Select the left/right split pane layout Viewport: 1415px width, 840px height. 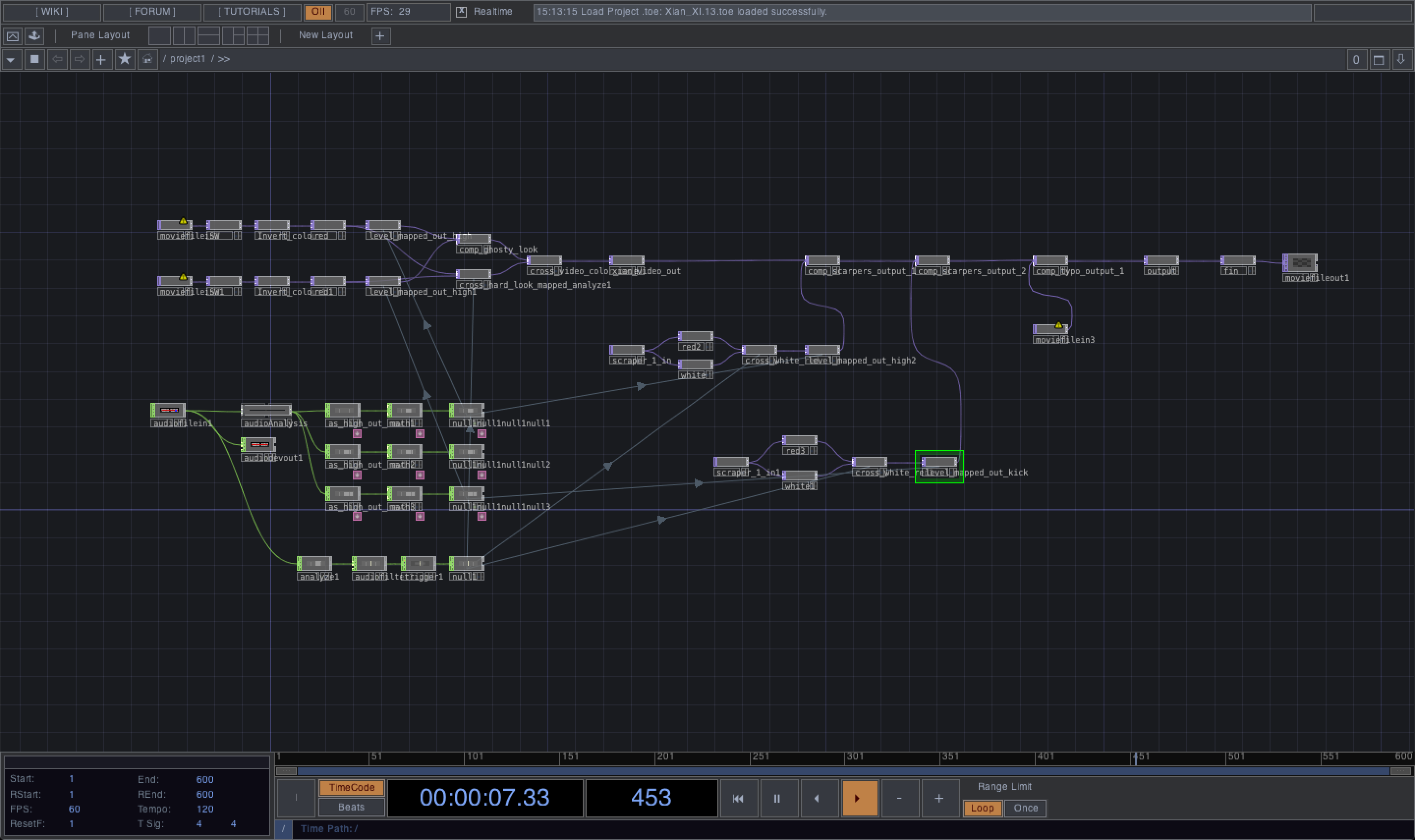184,36
